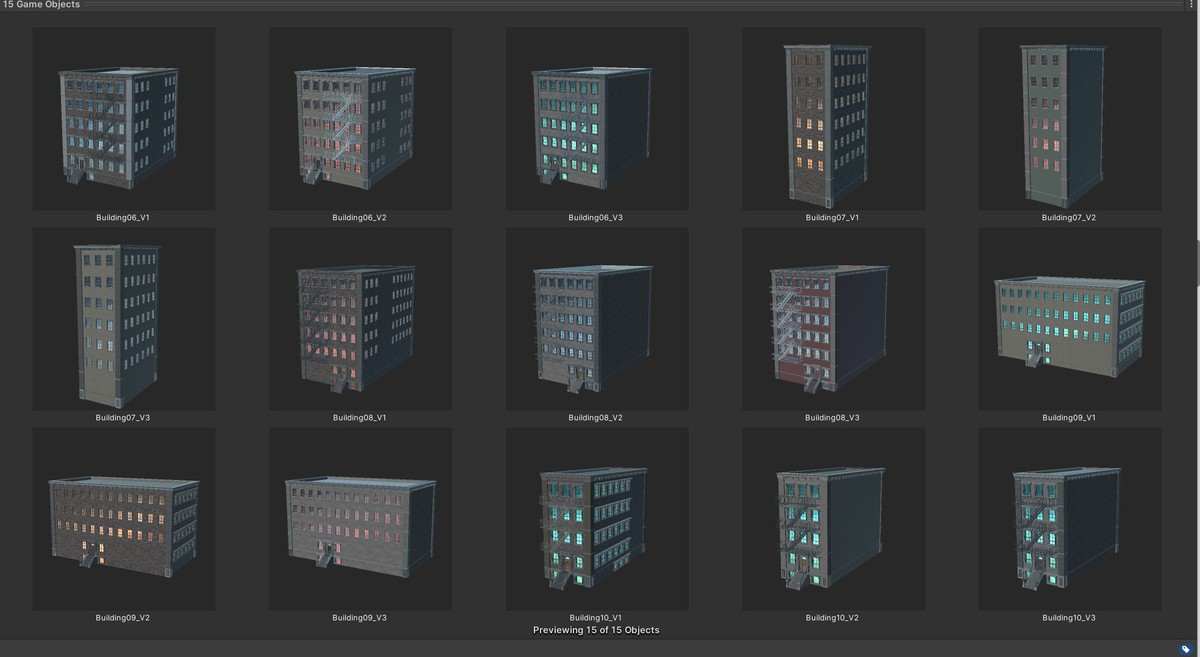Select the Building06_V2 preview
Screen dimensions: 1200x657
pos(359,118)
